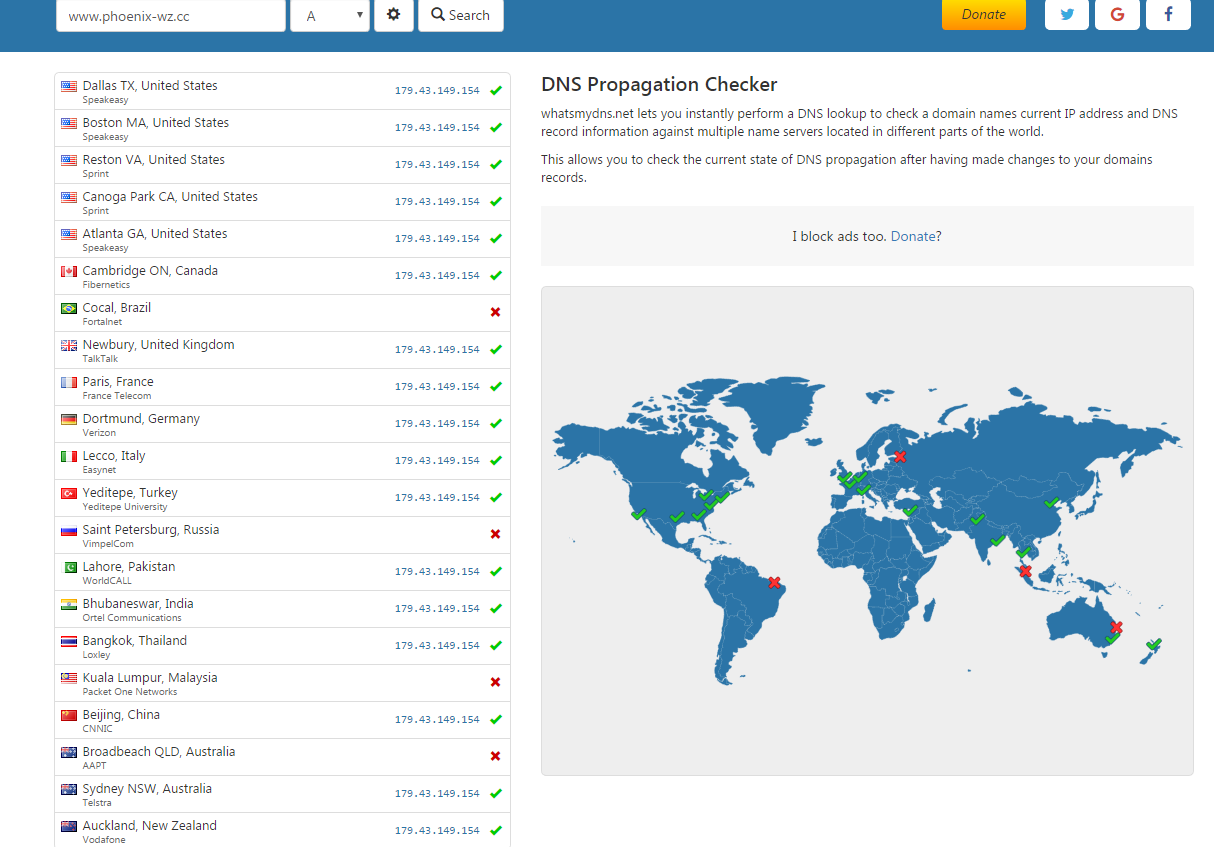Click the Sydney NSW IP address

tap(437, 794)
